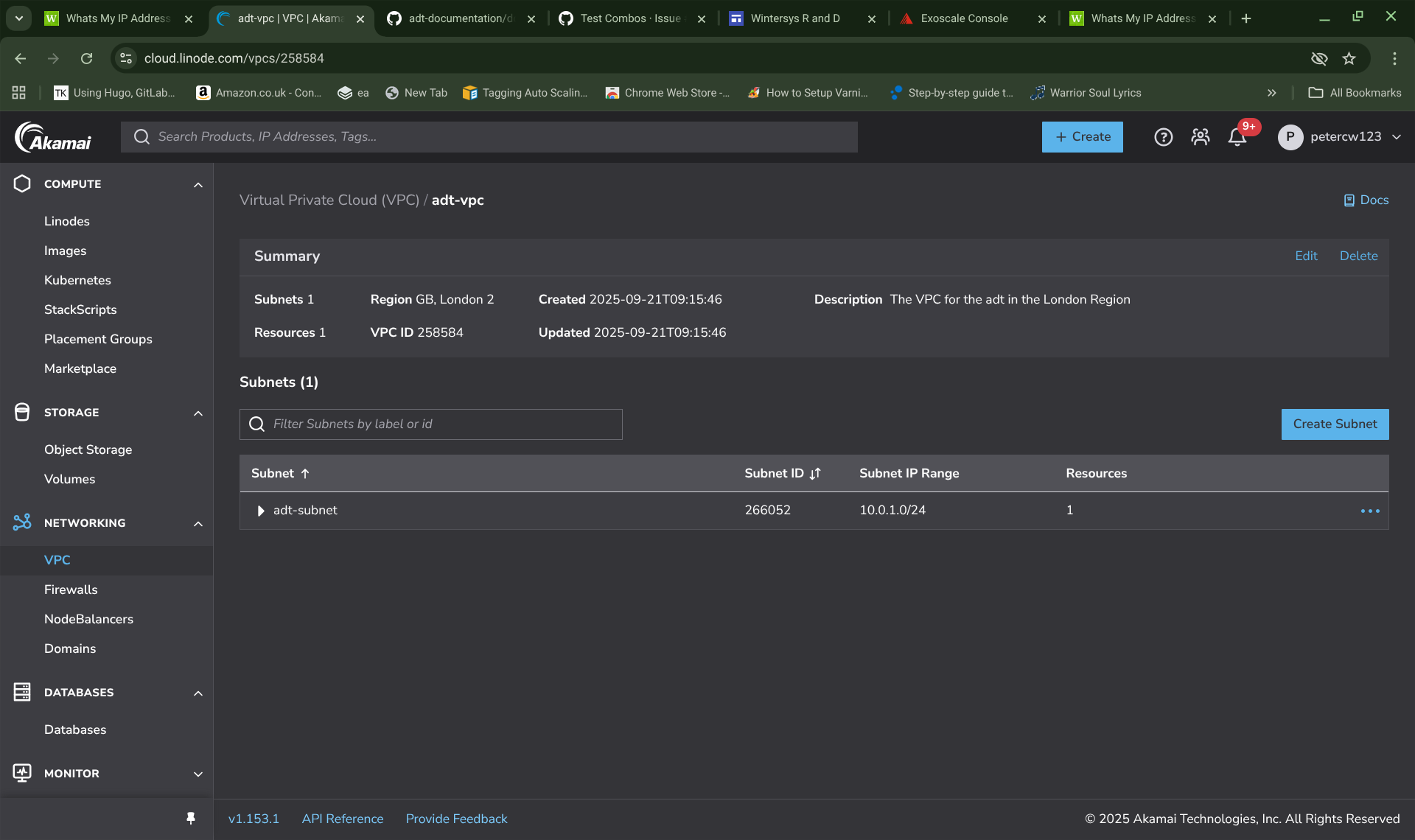Click the Create Subnet button
Viewport: 1415px width, 840px height.
click(x=1334, y=424)
